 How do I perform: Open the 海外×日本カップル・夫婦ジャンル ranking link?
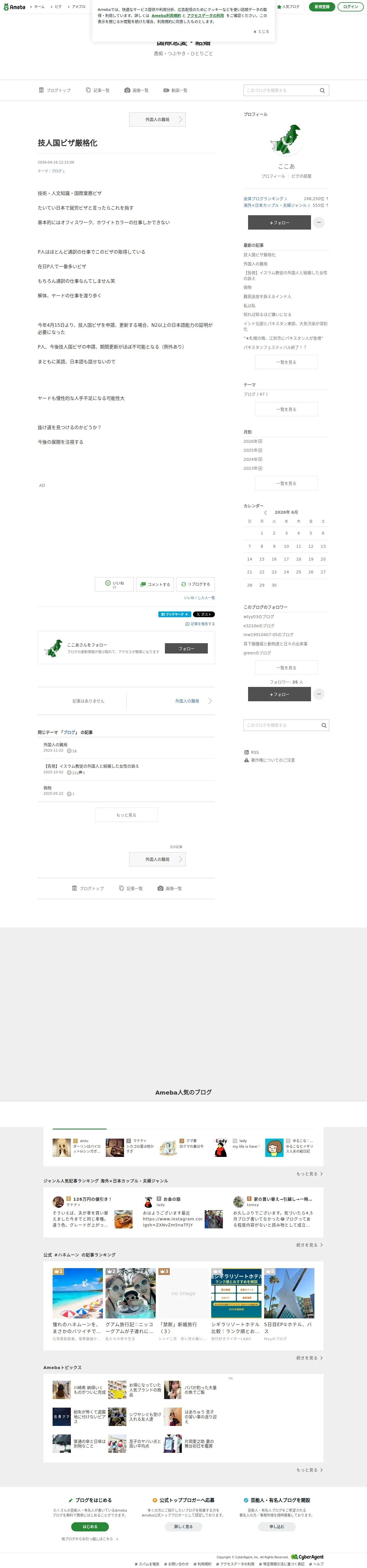[277, 205]
